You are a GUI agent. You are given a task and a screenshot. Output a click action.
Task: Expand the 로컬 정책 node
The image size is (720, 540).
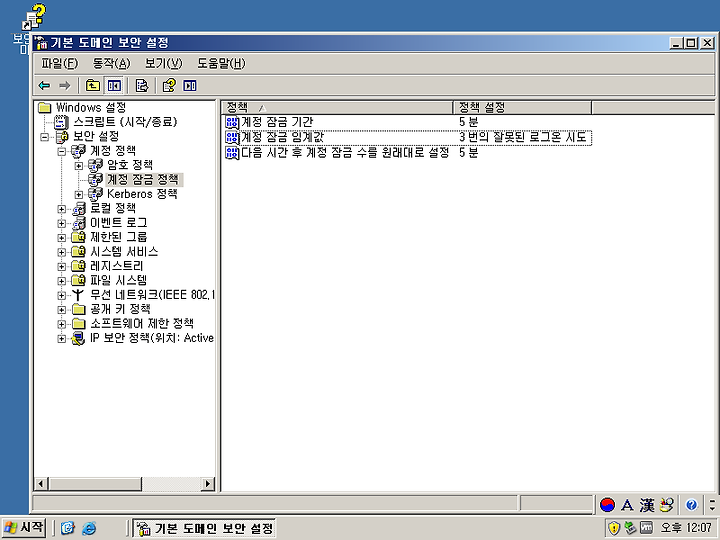pos(62,209)
